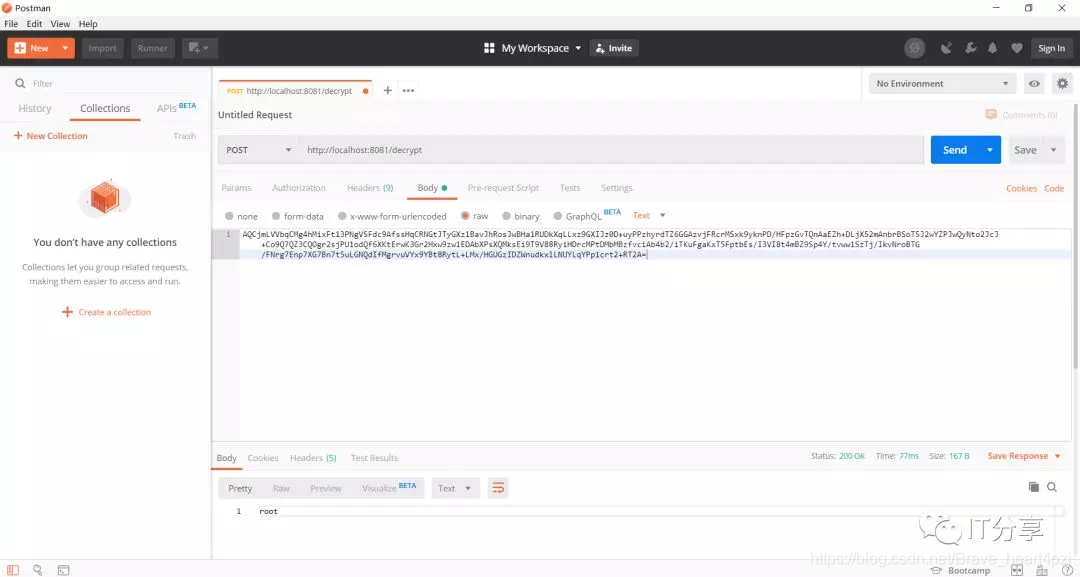
Task: Open the Save button dropdown arrow
Action: (x=1053, y=150)
